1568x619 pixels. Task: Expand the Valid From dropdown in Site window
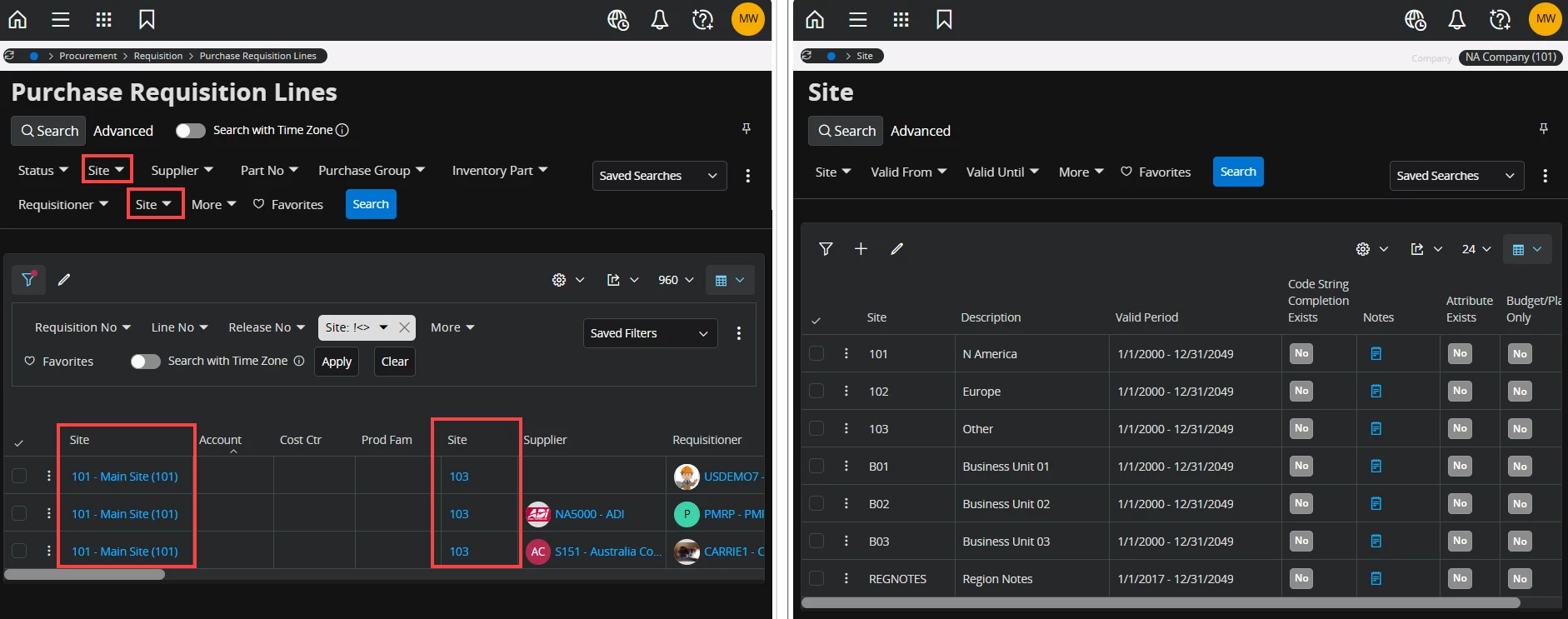click(x=909, y=172)
